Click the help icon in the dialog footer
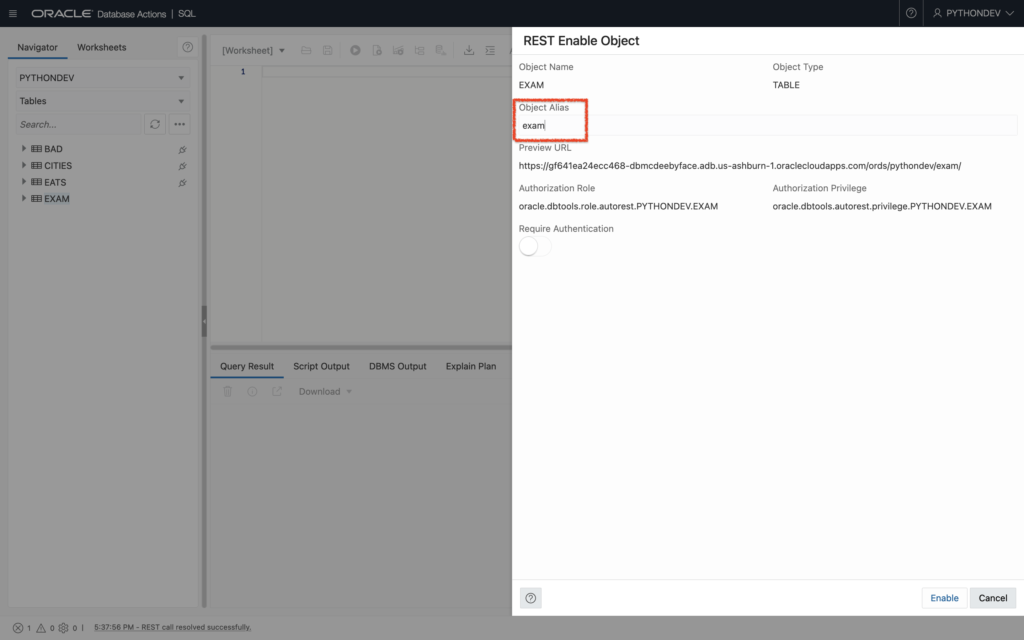 pyautogui.click(x=530, y=597)
